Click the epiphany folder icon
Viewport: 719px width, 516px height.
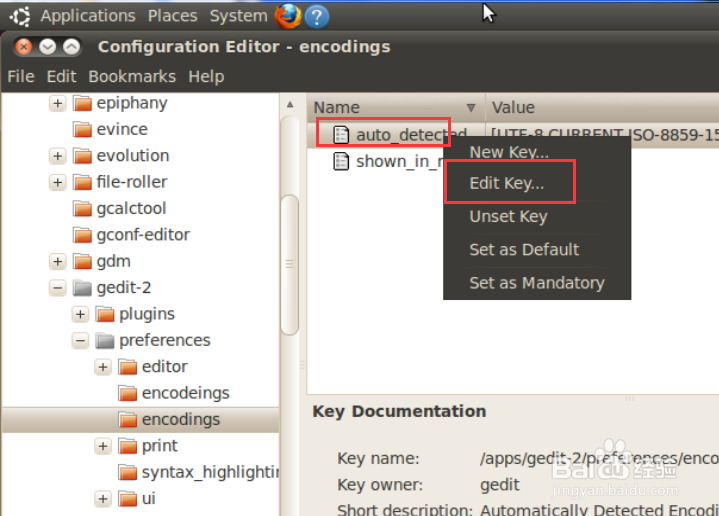[x=83, y=103]
